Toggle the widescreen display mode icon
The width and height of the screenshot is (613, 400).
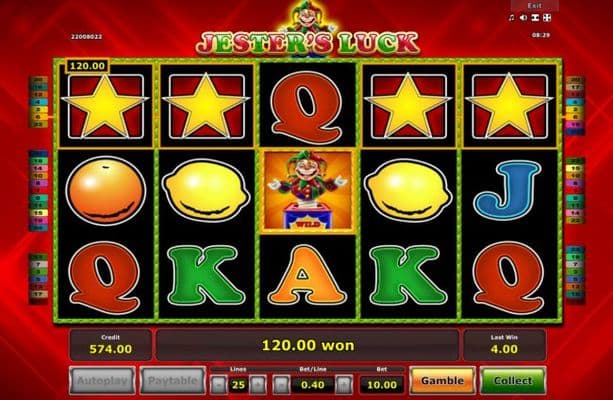coord(535,18)
